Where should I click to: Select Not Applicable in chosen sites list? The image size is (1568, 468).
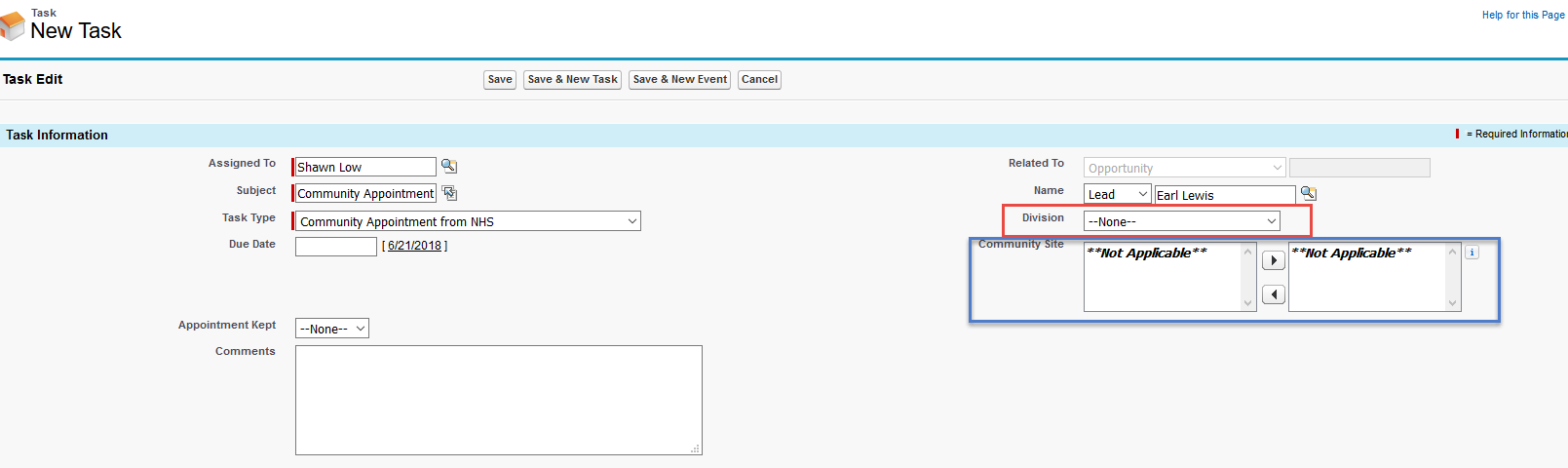pyautogui.click(x=1352, y=253)
